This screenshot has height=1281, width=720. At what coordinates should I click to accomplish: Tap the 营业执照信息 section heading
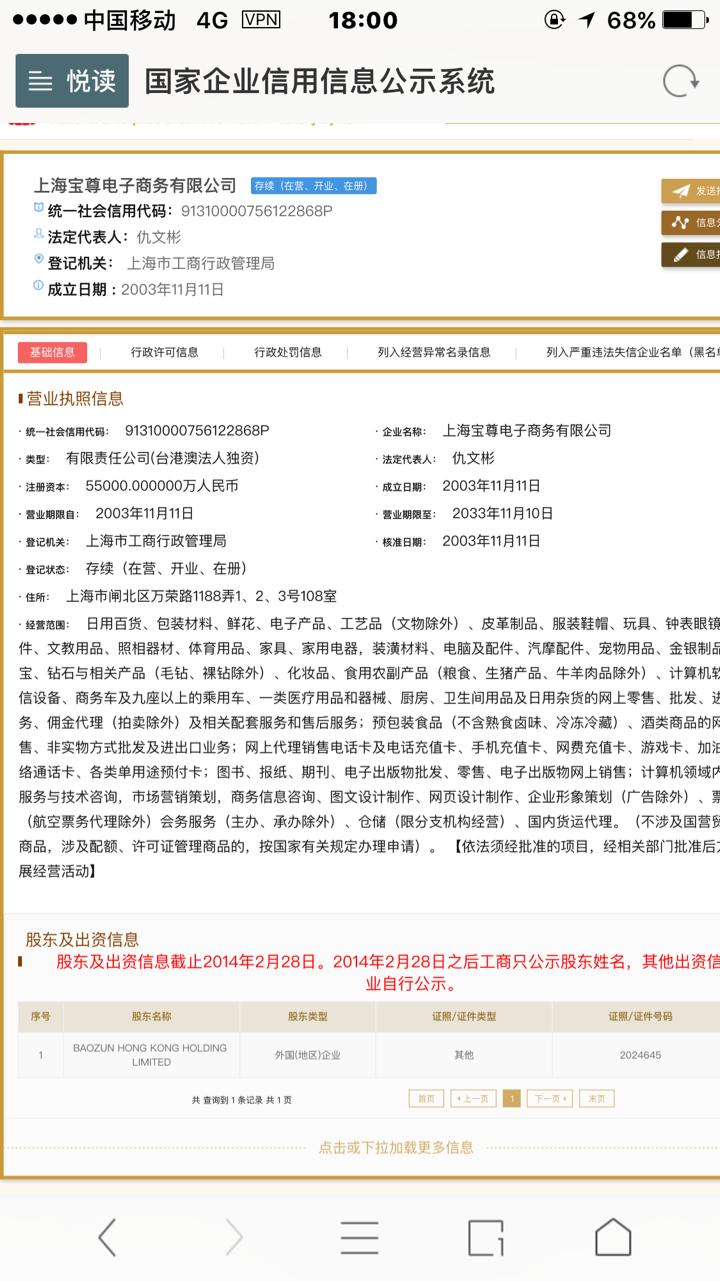75,398
